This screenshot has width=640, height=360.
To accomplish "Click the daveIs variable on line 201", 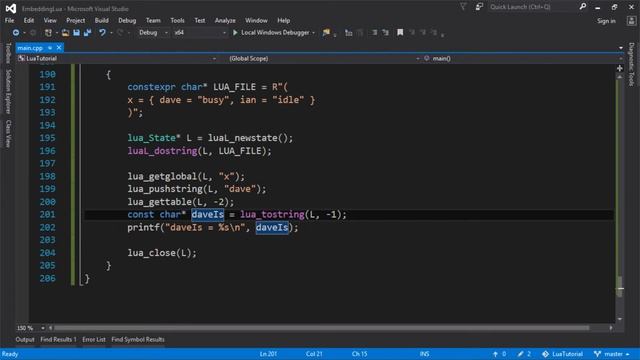I will (208, 215).
